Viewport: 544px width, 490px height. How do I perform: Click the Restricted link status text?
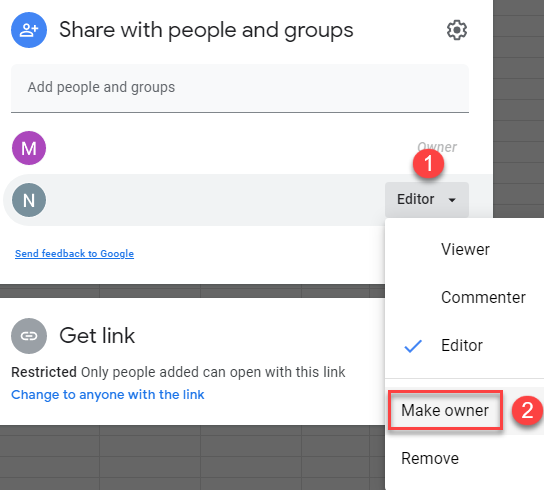pos(44,372)
